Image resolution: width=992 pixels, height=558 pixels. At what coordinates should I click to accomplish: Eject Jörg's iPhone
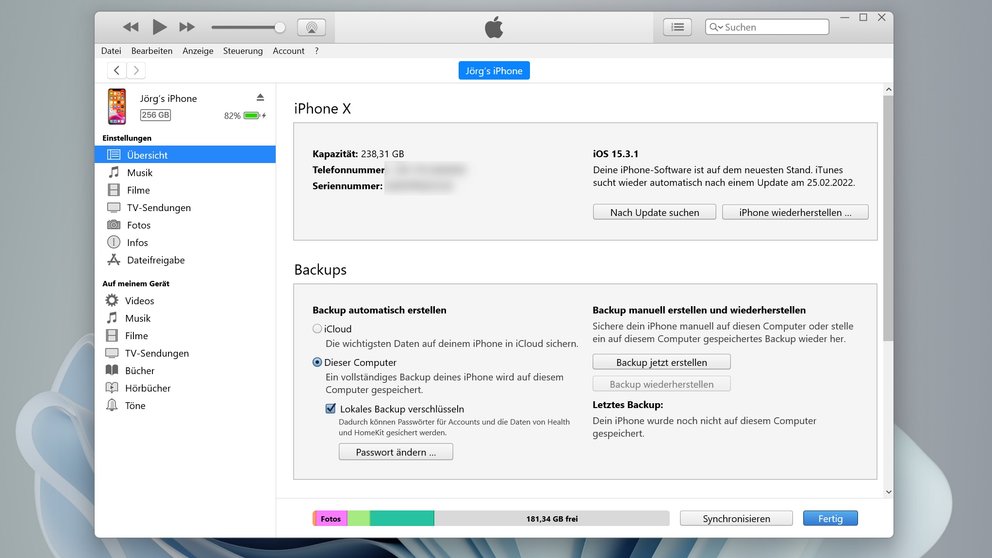[x=260, y=97]
